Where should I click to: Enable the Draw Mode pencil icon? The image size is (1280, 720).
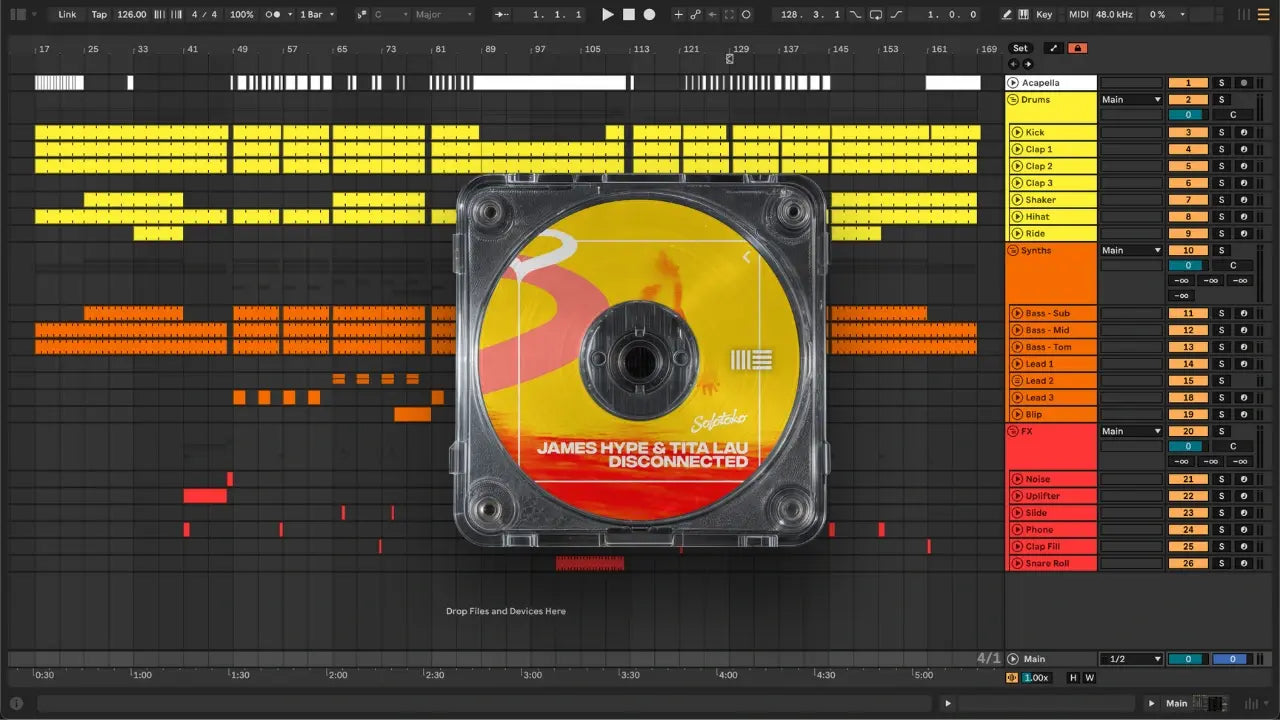click(1007, 15)
